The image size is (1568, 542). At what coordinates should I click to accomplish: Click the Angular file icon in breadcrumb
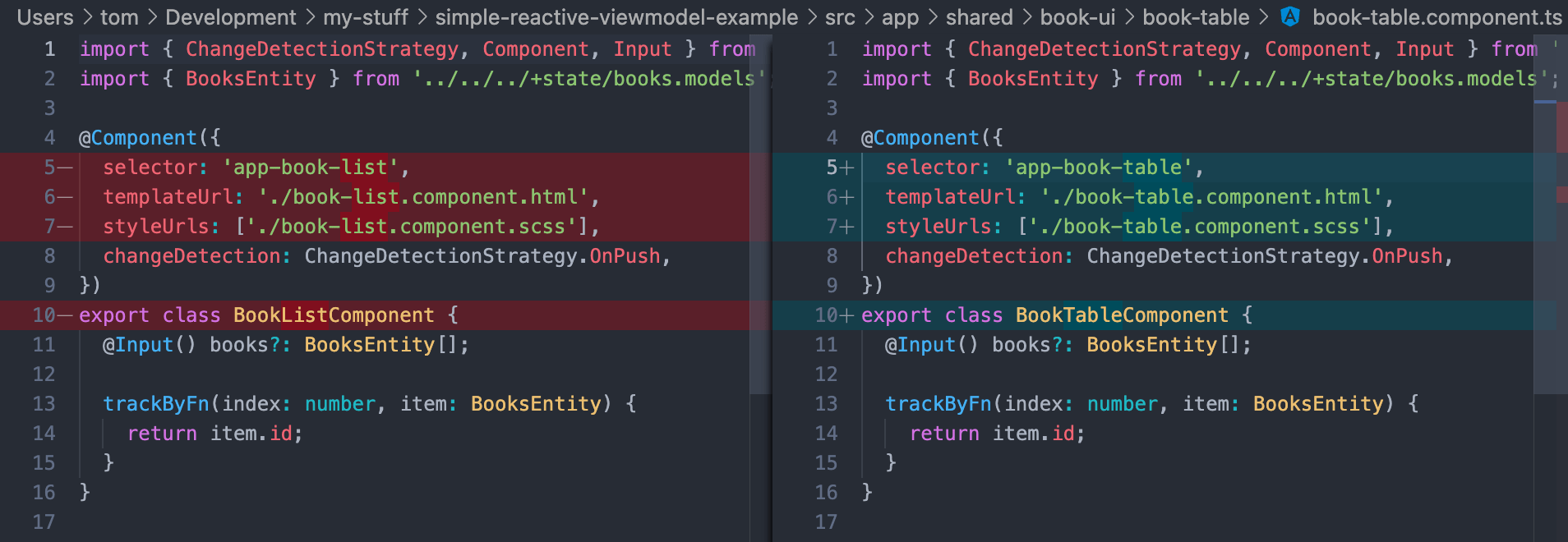coord(1290,16)
